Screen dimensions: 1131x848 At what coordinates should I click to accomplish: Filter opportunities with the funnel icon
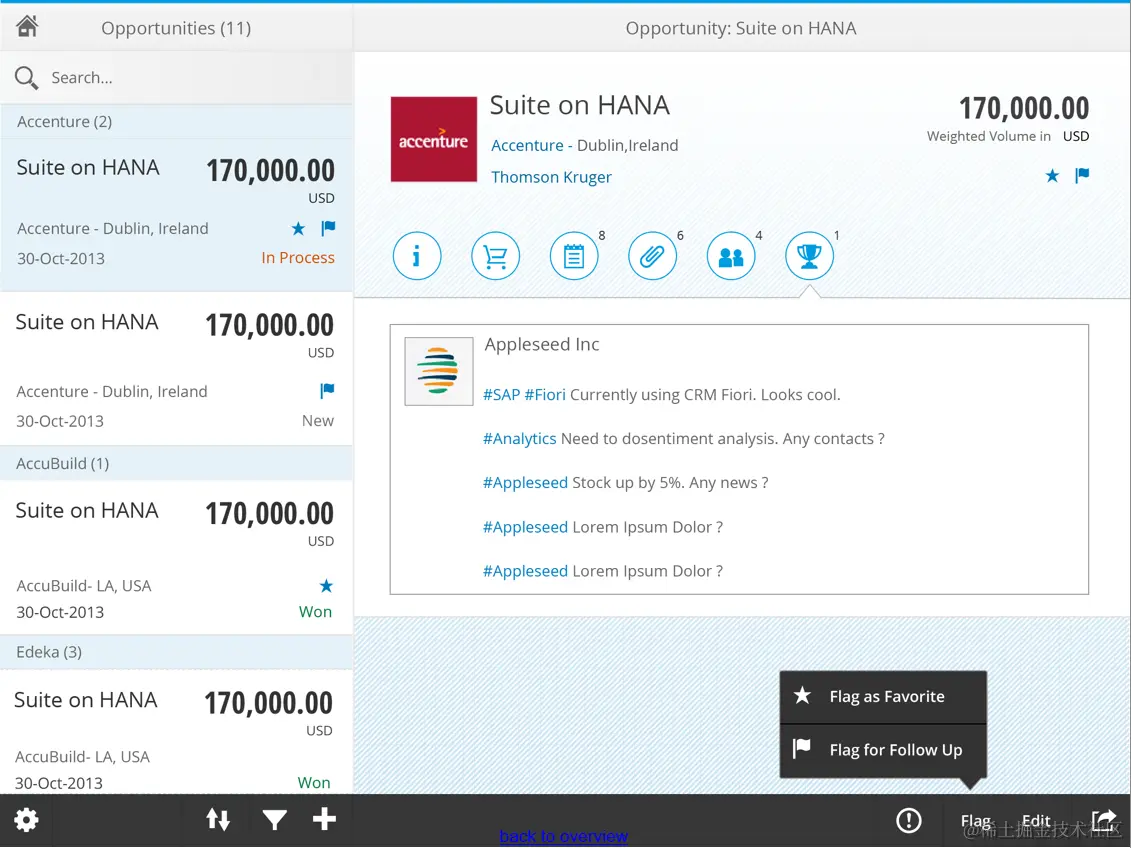274,819
